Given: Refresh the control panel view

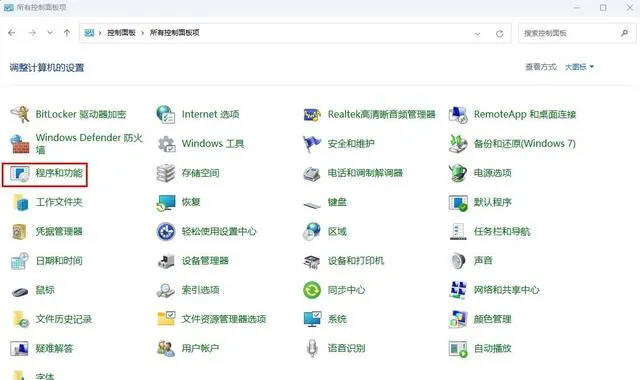Looking at the screenshot, I should (x=500, y=34).
